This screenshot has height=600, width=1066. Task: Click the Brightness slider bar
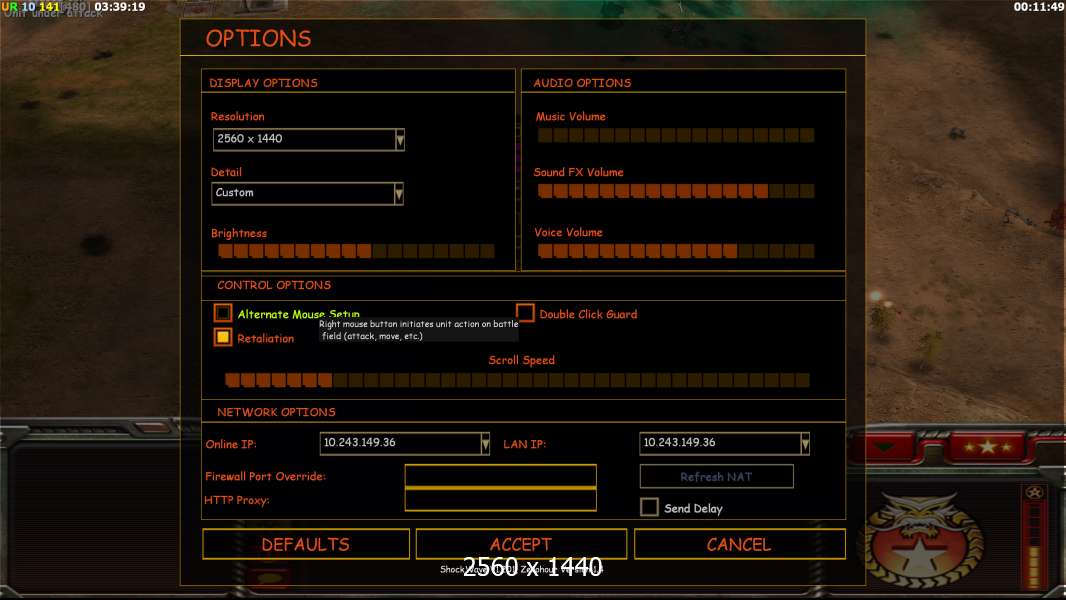pyautogui.click(x=356, y=251)
